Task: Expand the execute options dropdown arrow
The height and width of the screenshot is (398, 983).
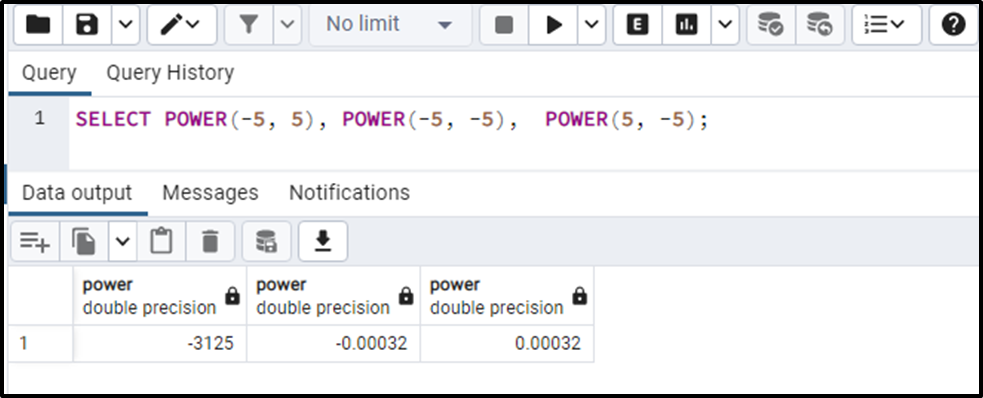Action: pyautogui.click(x=591, y=25)
